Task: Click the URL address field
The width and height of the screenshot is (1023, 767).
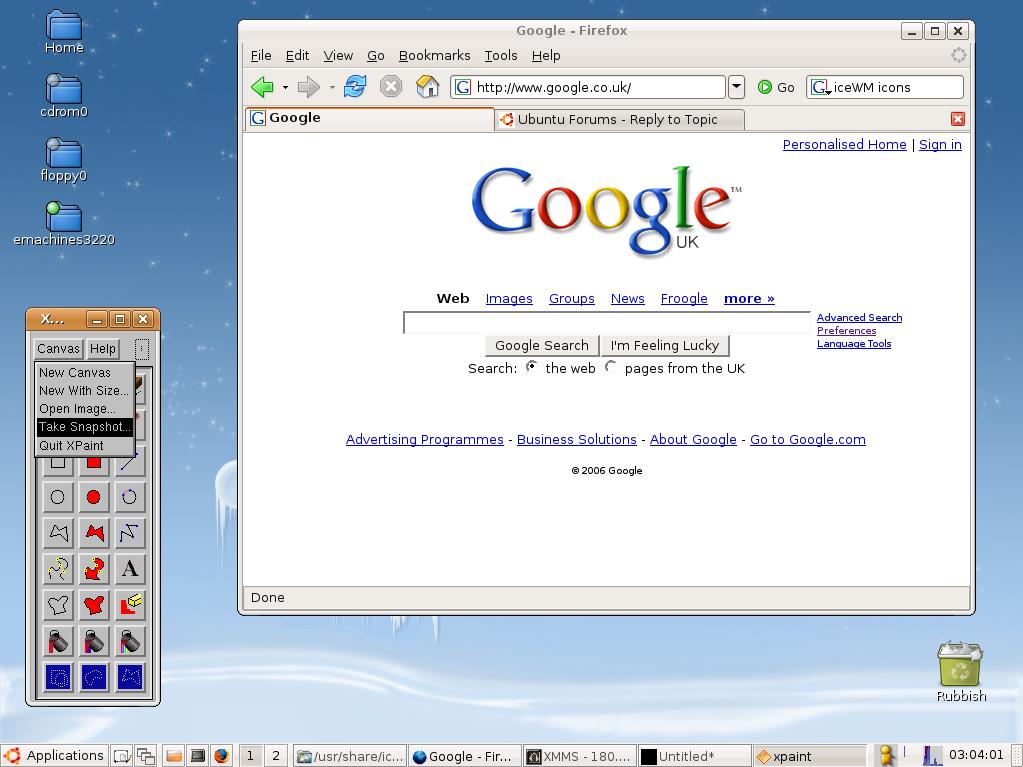Action: [588, 87]
